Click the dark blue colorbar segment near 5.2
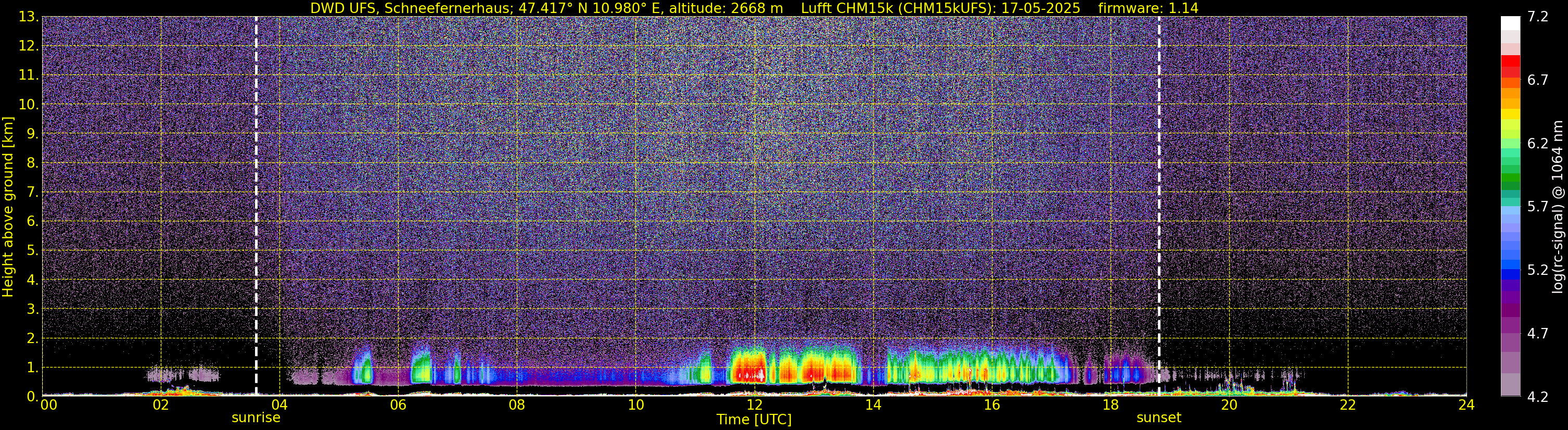The height and width of the screenshot is (430, 1568). [1510, 274]
